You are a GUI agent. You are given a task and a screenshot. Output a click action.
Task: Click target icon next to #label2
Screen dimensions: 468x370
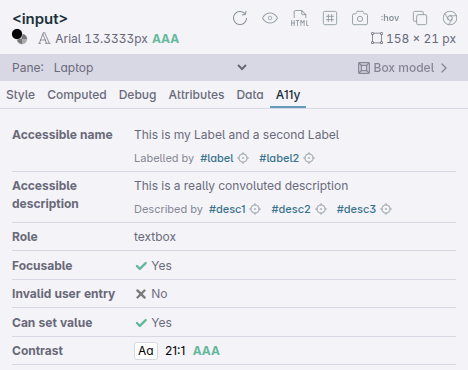click(309, 158)
